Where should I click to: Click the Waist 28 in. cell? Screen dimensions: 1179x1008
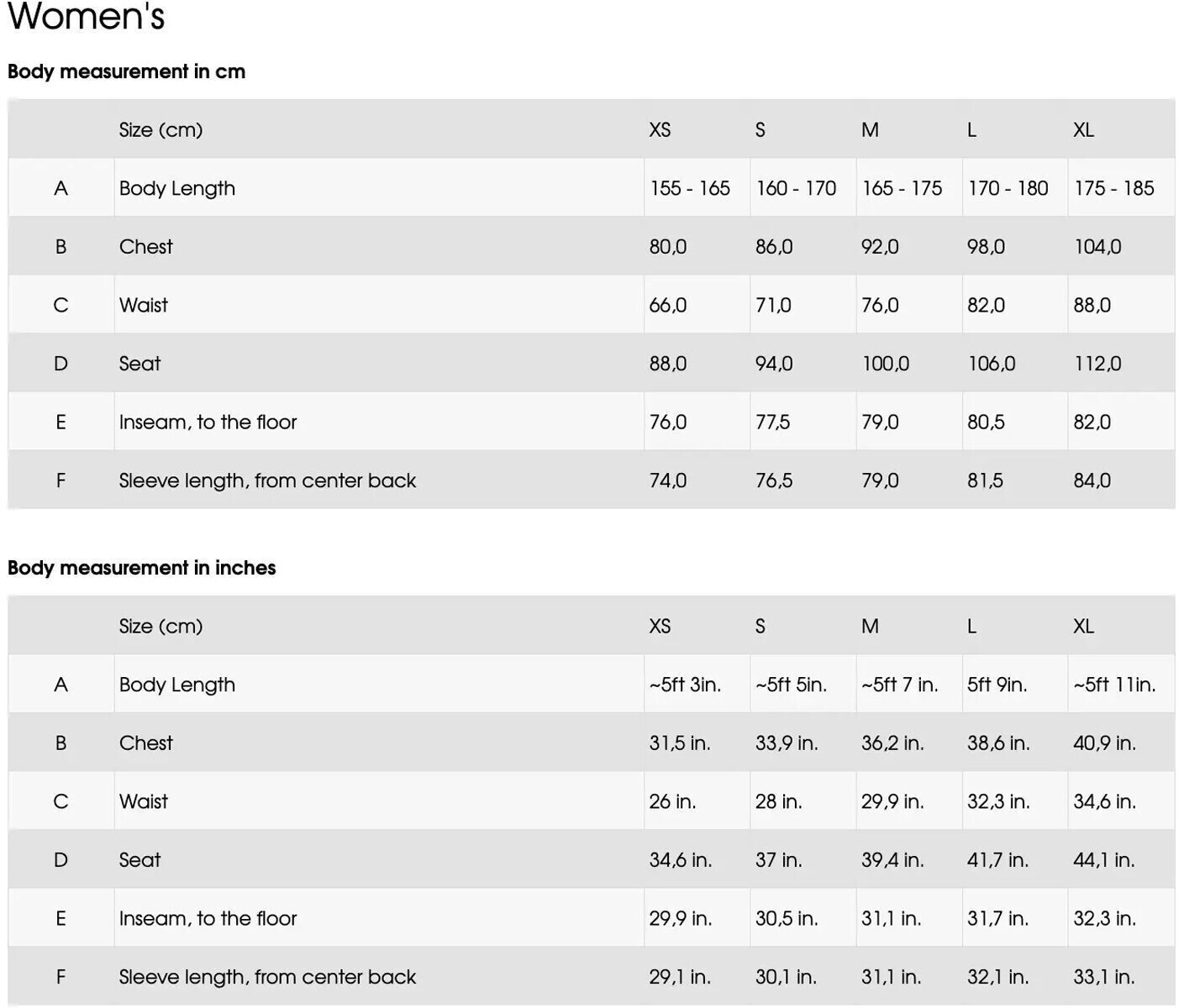pos(778,801)
